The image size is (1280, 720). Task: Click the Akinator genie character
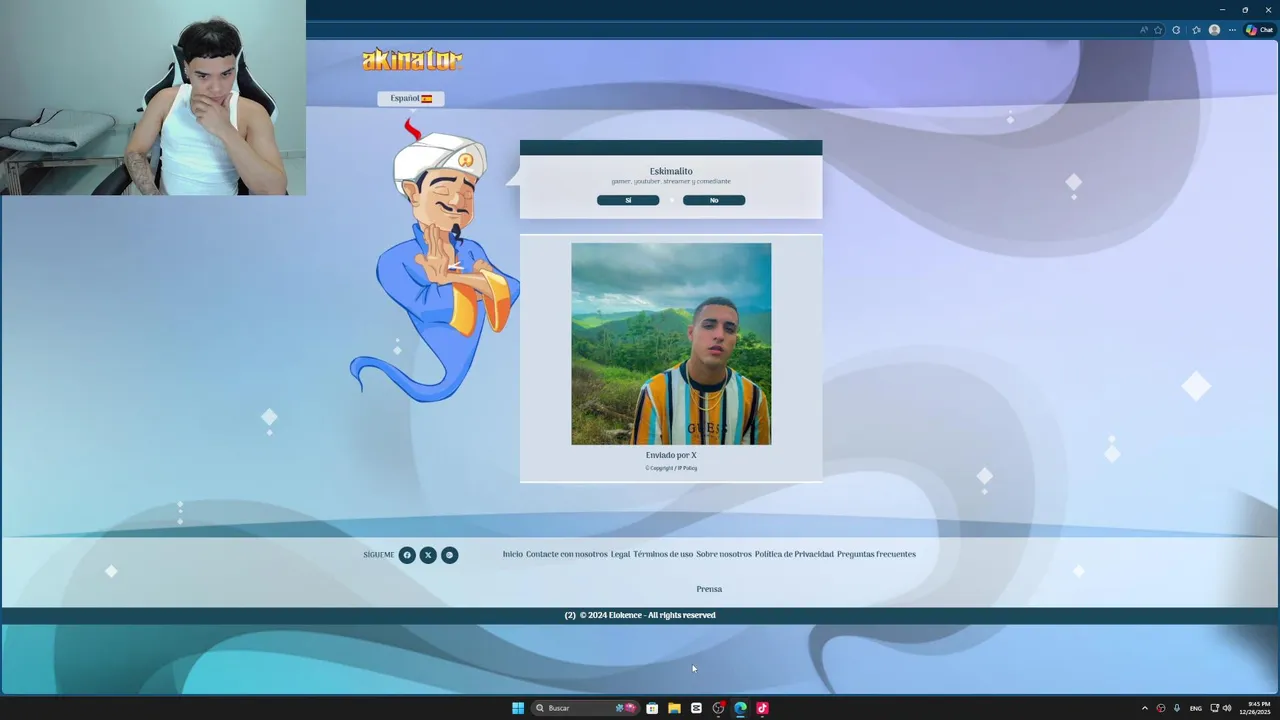pyautogui.click(x=436, y=262)
